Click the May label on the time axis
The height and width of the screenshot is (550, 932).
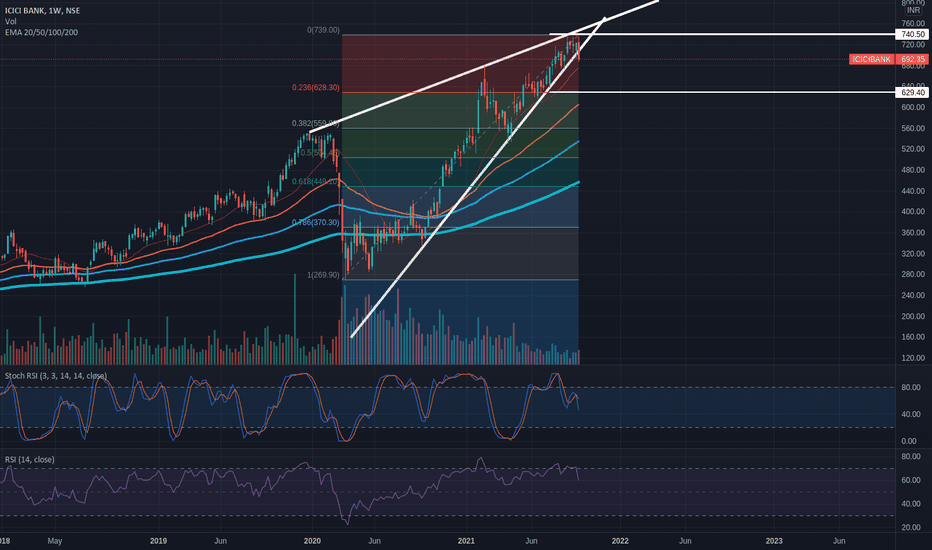click(55, 541)
